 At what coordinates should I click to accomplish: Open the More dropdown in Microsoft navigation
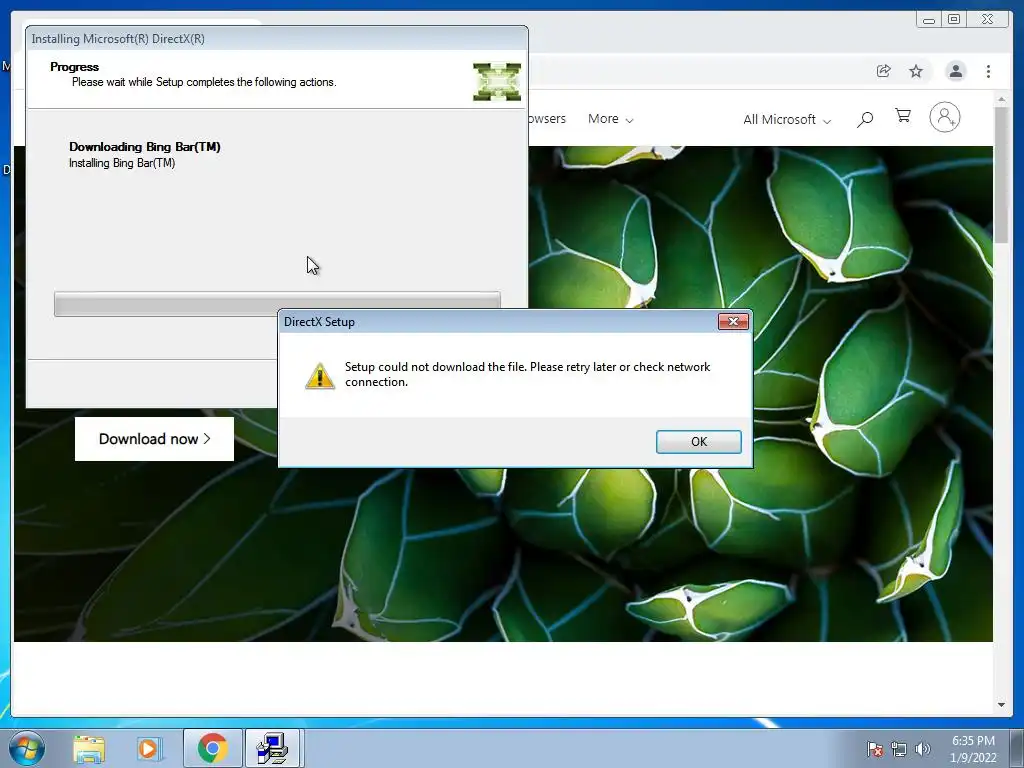(x=611, y=119)
